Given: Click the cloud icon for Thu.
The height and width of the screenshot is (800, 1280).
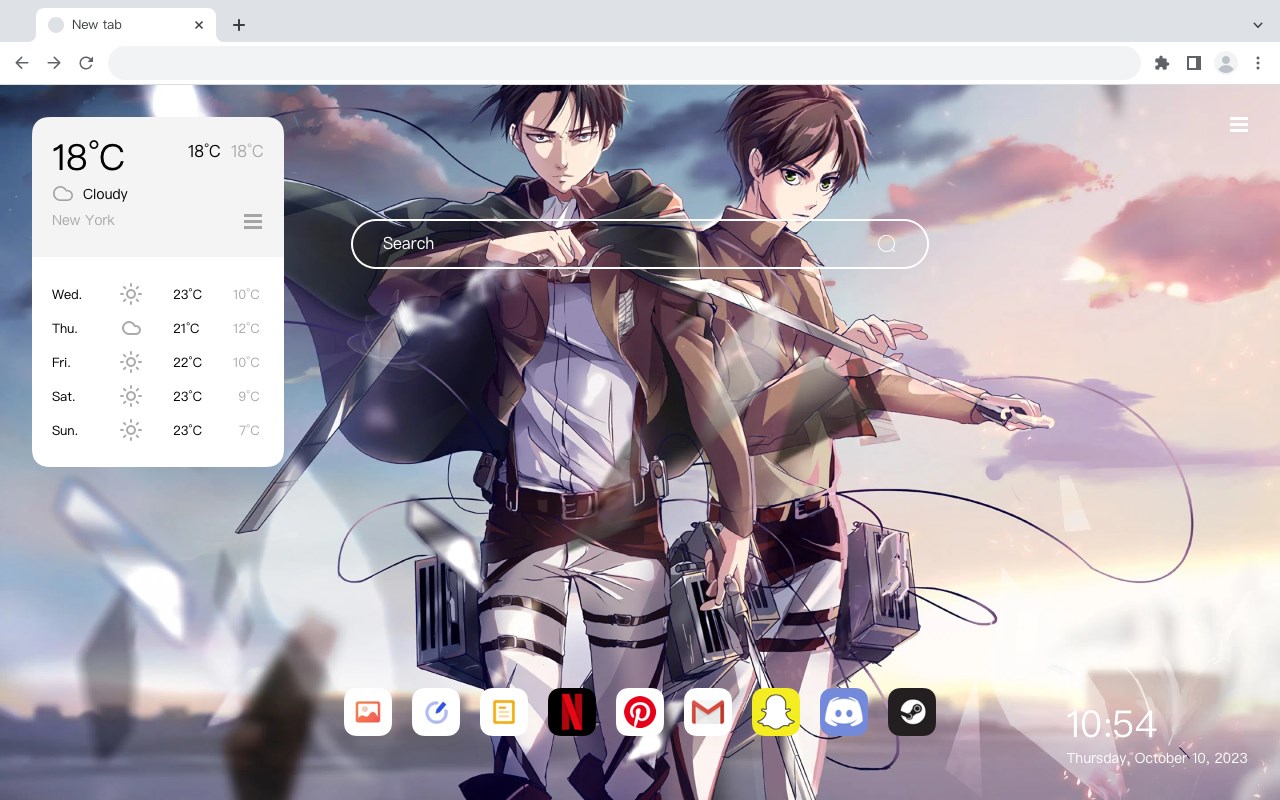Looking at the screenshot, I should point(131,328).
